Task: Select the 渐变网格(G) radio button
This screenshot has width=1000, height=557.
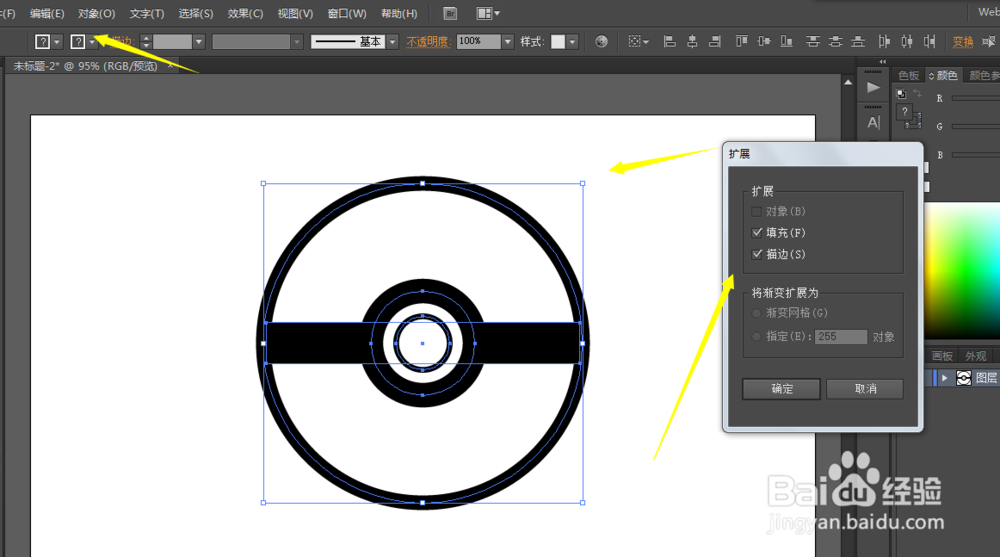Action: 756,313
